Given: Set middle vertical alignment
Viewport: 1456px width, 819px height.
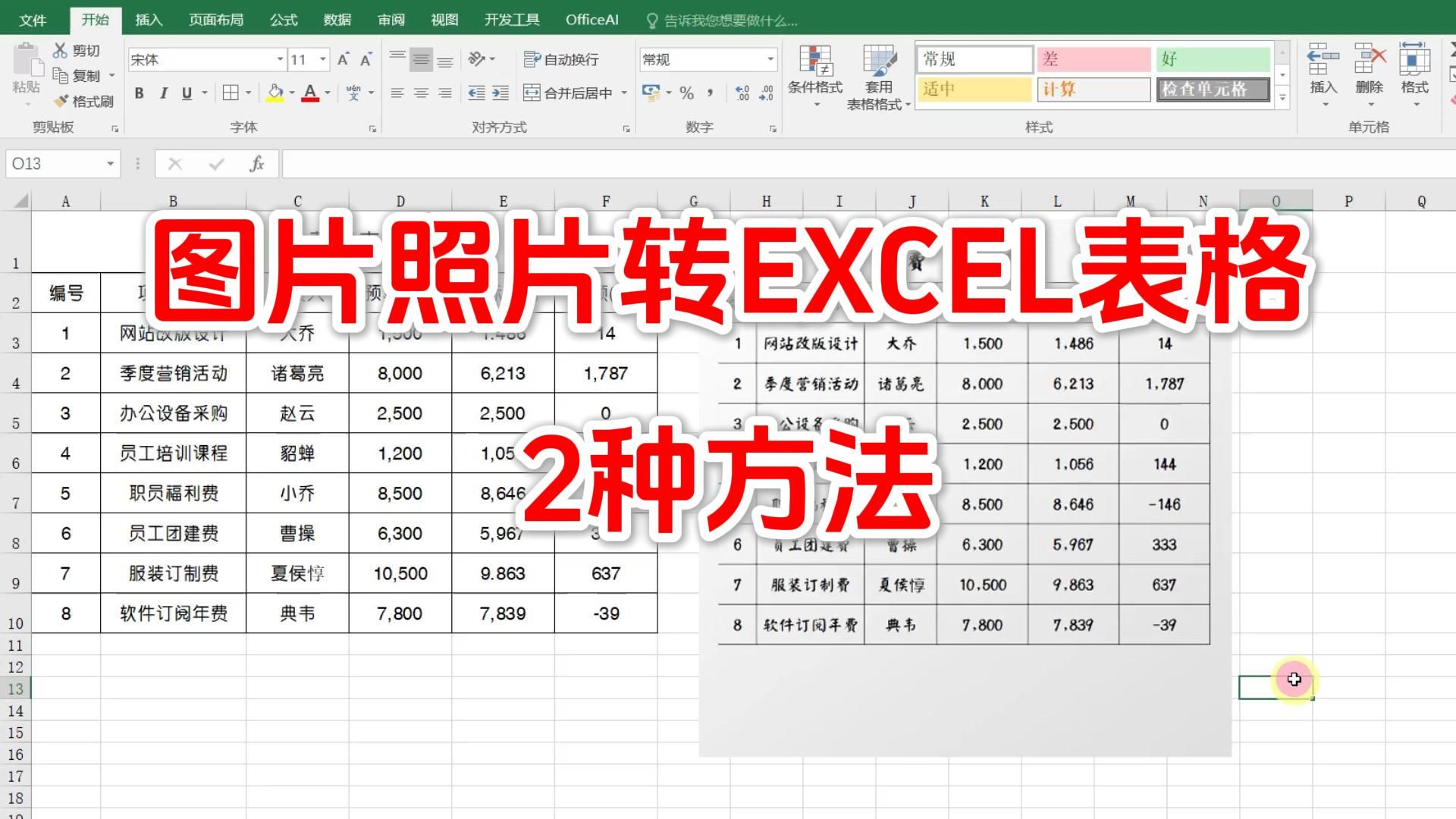Looking at the screenshot, I should coord(421,59).
